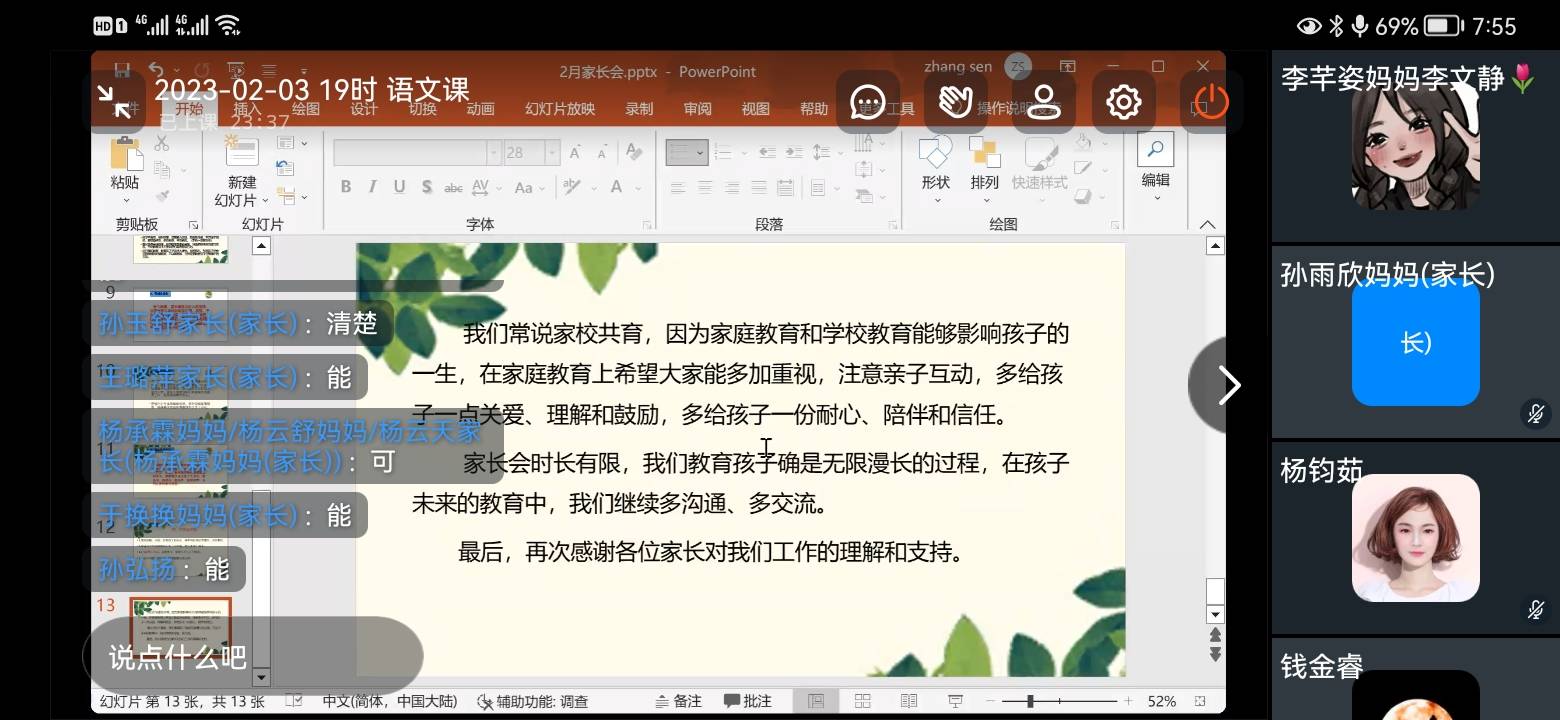Click the Align Left icon in paragraph group
Image resolution: width=1560 pixels, height=720 pixels.
[678, 187]
